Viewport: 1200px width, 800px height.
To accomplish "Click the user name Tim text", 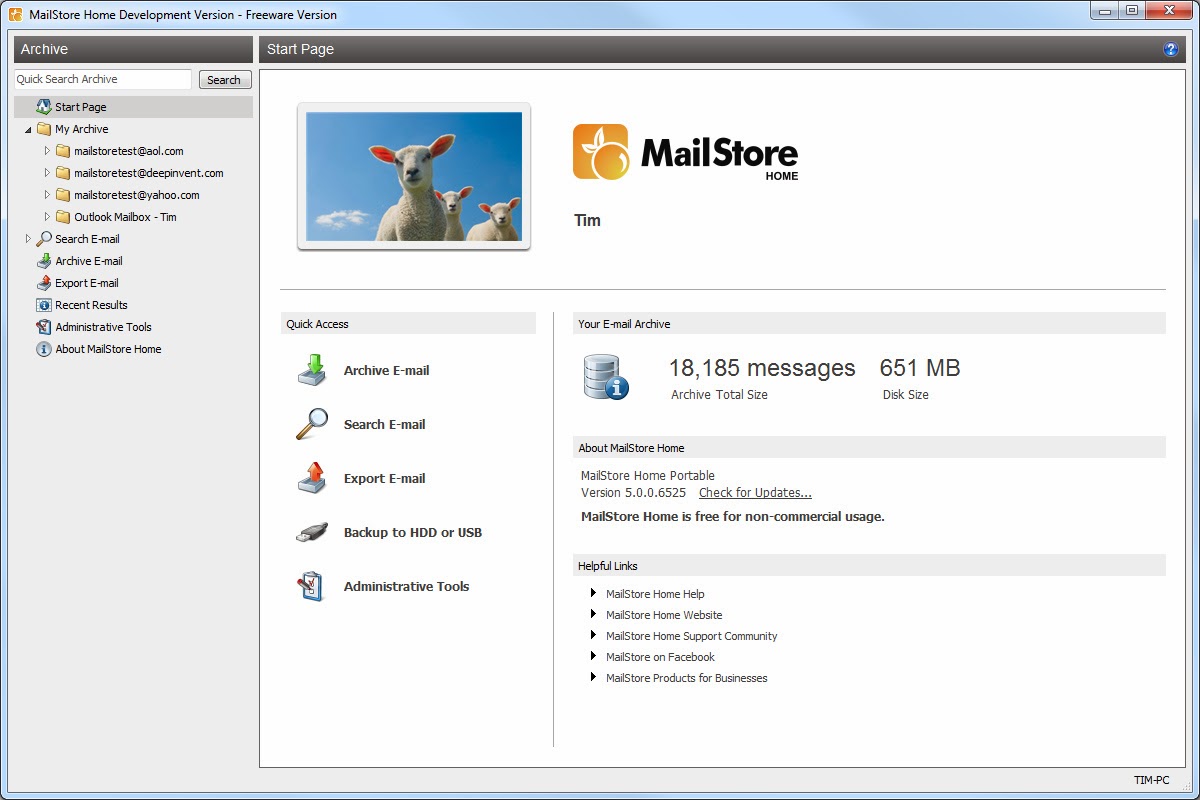I will pyautogui.click(x=587, y=220).
